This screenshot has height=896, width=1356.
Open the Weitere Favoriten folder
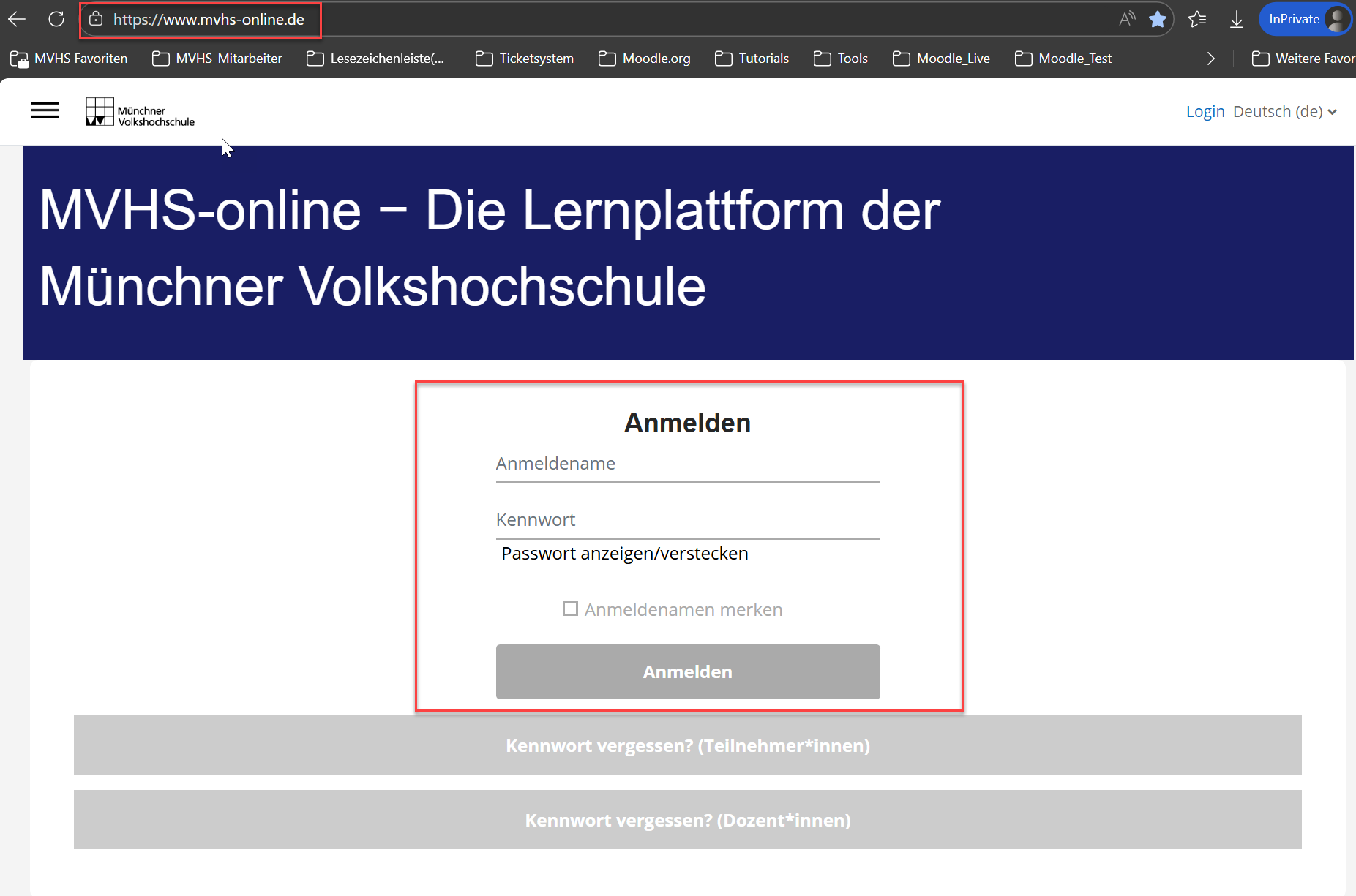[x=1303, y=59]
